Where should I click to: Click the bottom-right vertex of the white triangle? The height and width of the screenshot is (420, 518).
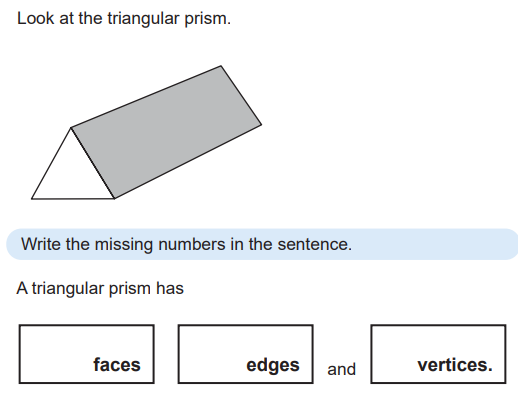tap(114, 199)
